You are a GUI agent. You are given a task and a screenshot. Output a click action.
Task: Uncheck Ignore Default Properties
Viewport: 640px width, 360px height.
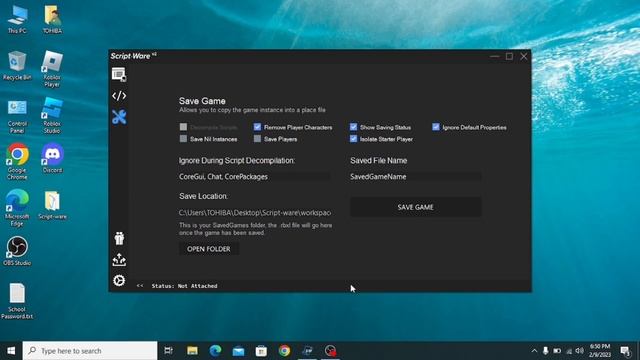click(436, 127)
